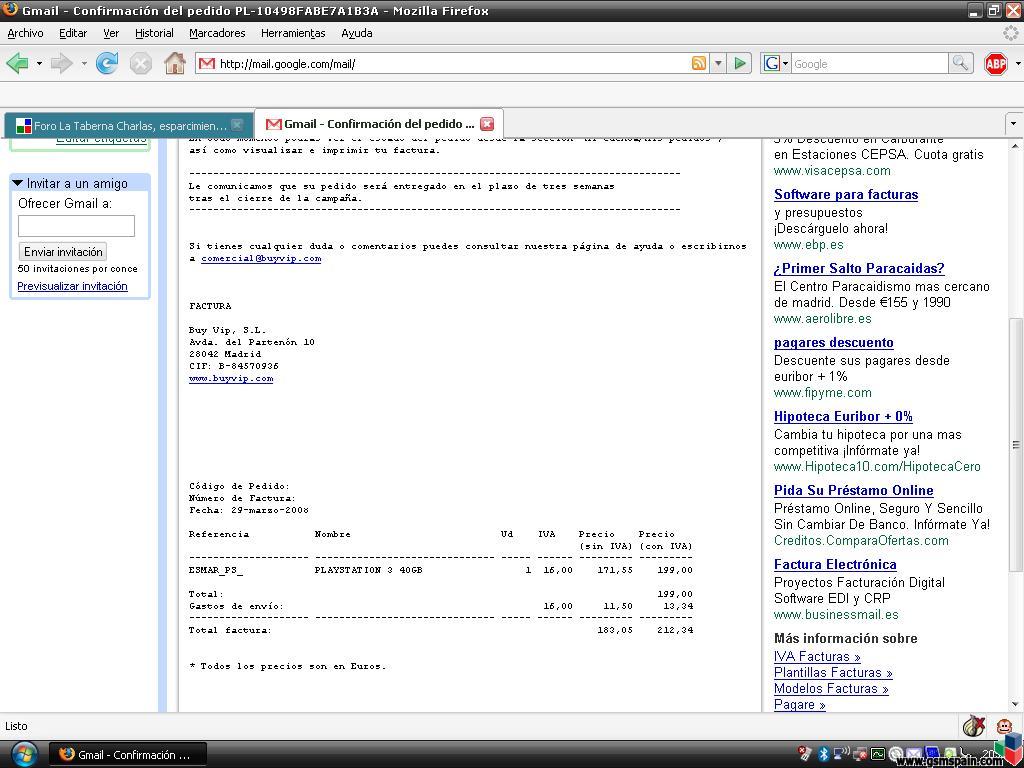This screenshot has width=1024, height=768.
Task: Click the Enviar invitación button
Action: (x=63, y=251)
